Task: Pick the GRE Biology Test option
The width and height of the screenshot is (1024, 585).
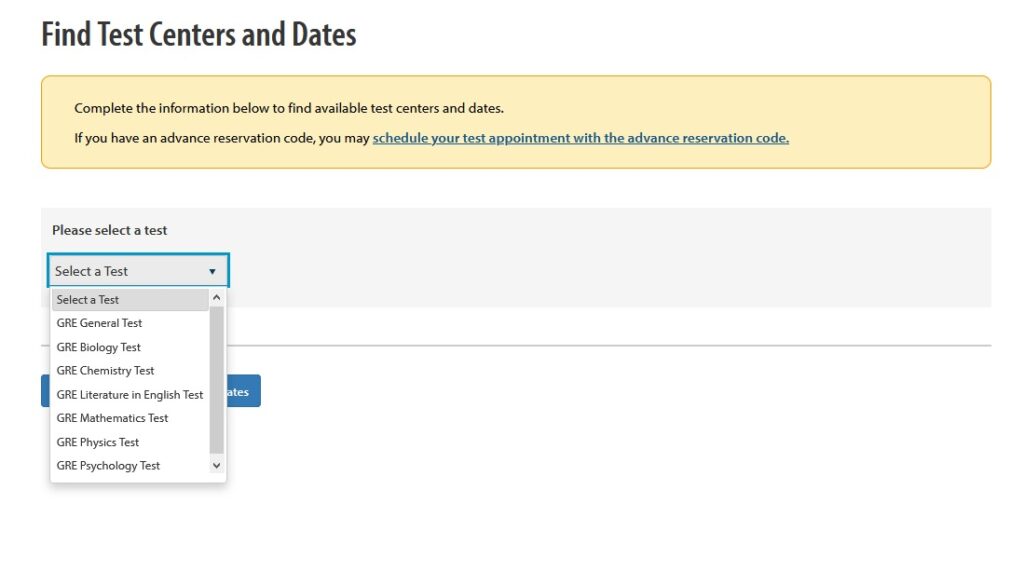Action: [99, 347]
